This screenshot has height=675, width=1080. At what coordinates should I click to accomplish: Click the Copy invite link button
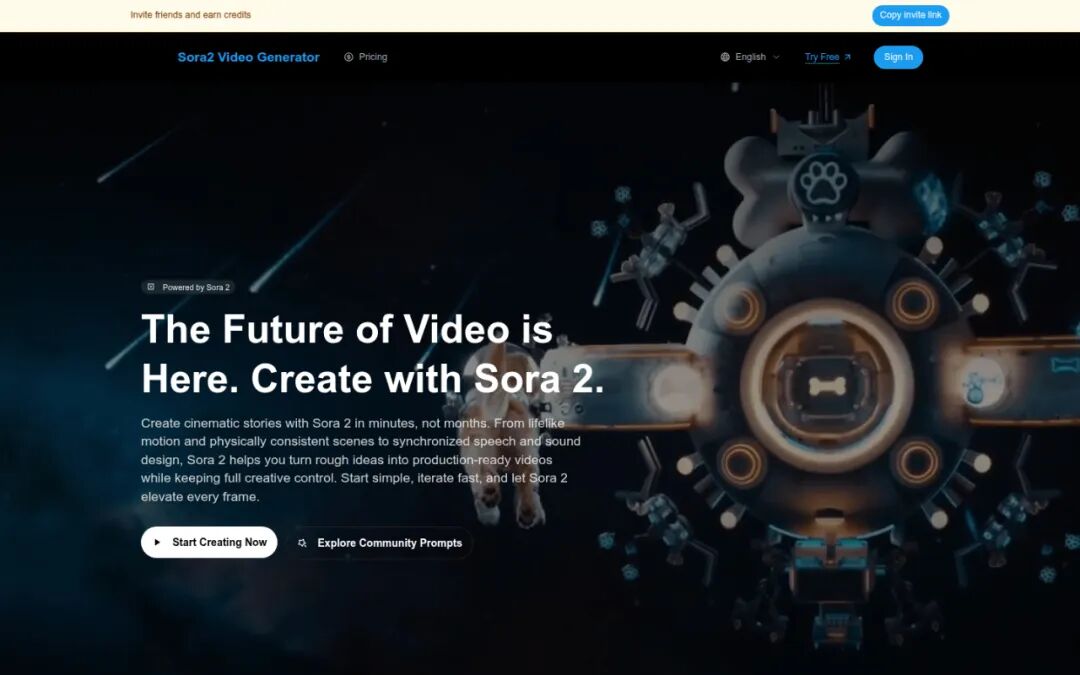tap(910, 15)
